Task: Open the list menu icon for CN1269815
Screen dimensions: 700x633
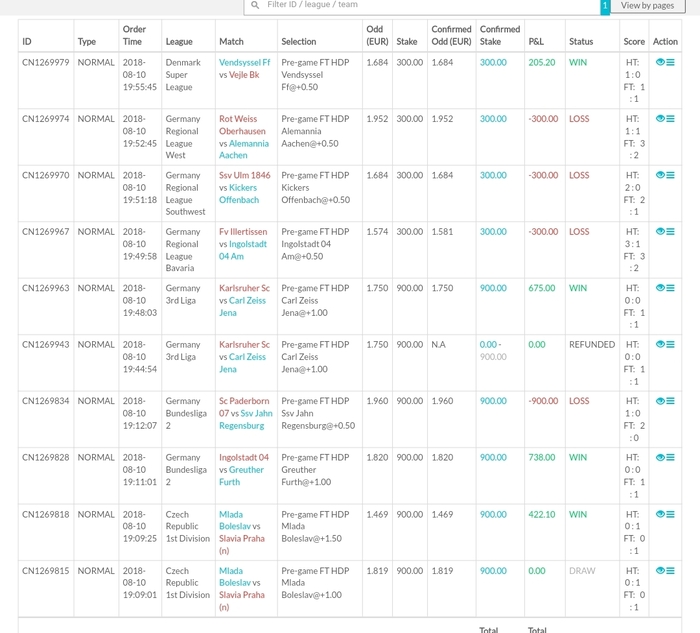Action: (670, 571)
